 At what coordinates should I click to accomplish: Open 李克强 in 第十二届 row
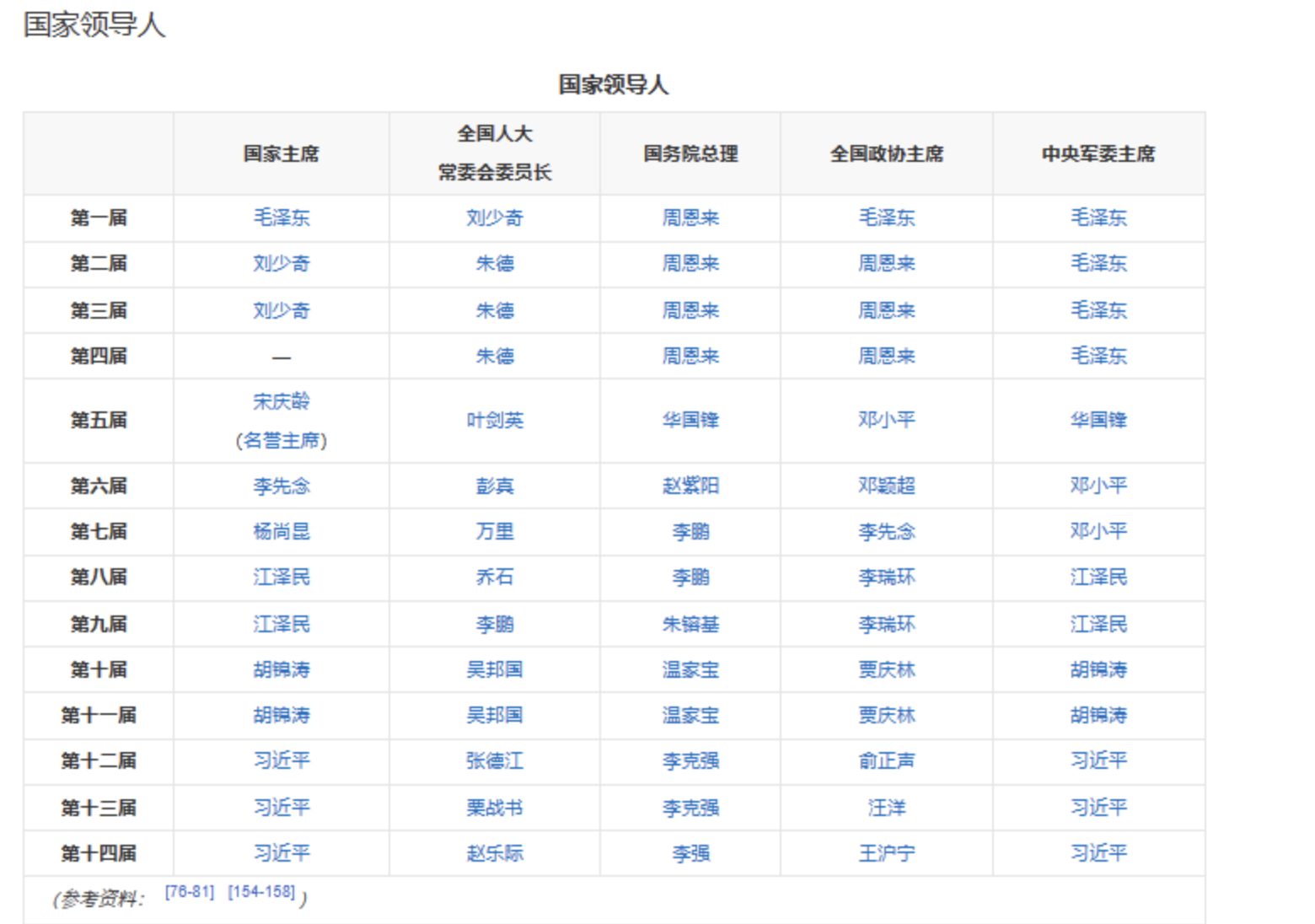[x=690, y=760]
